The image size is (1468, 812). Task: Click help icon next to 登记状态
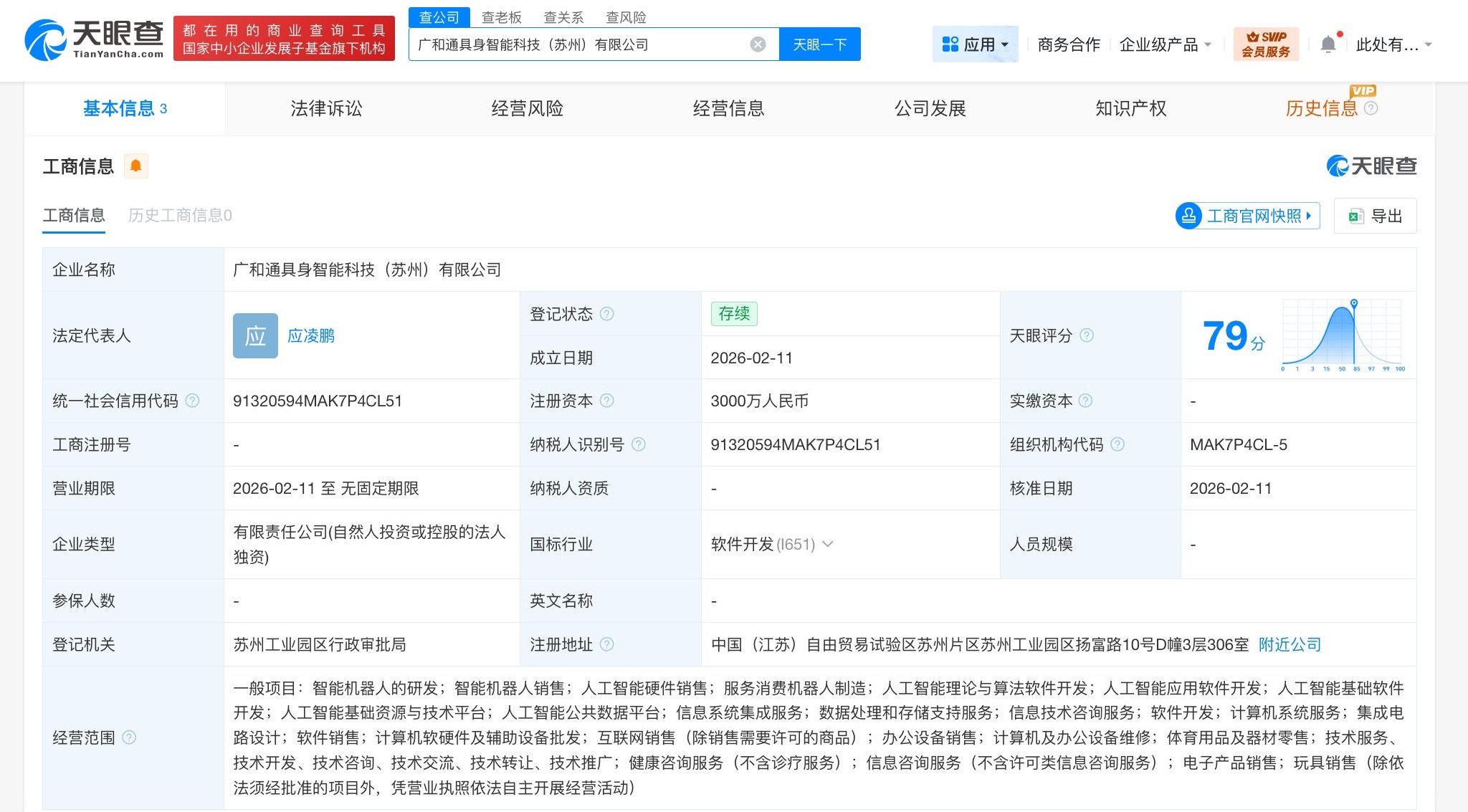(607, 314)
